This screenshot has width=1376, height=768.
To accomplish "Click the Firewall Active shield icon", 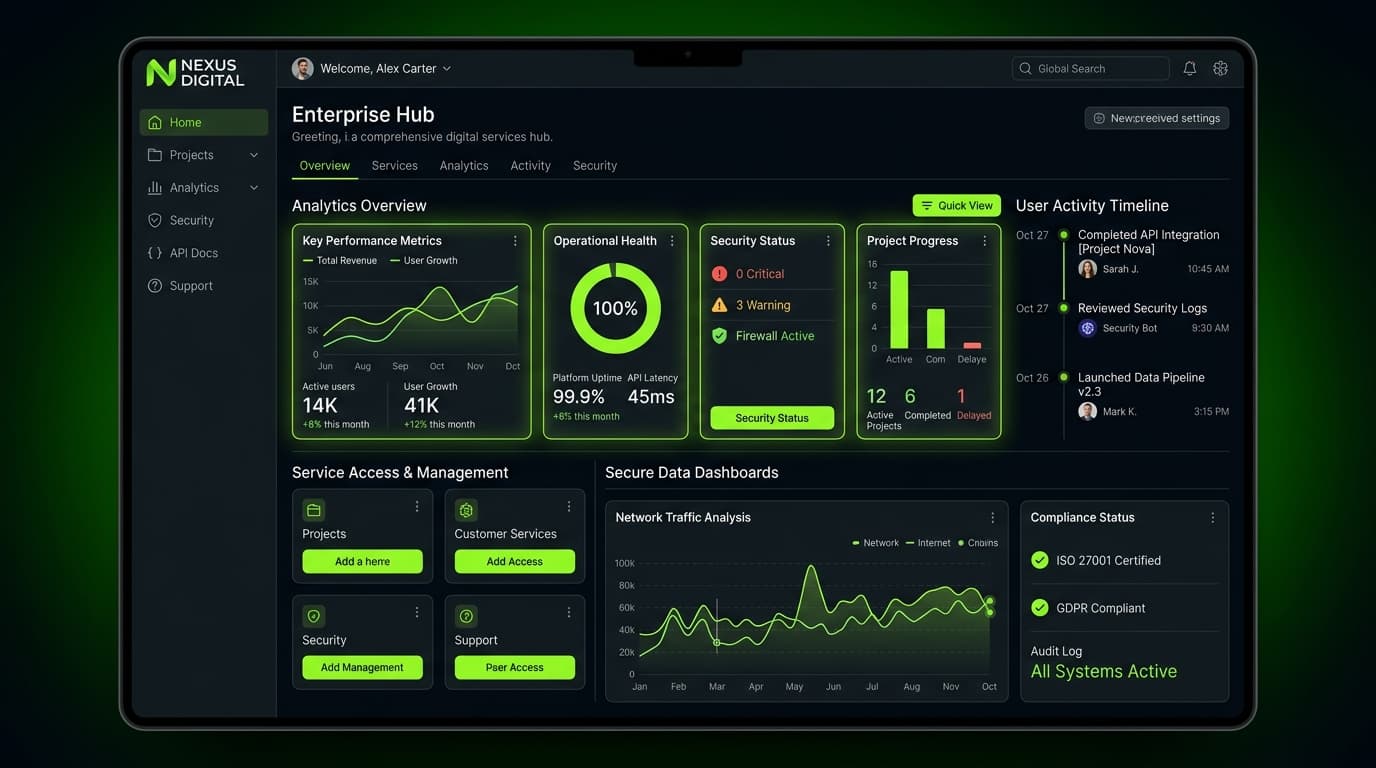I will [x=719, y=336].
